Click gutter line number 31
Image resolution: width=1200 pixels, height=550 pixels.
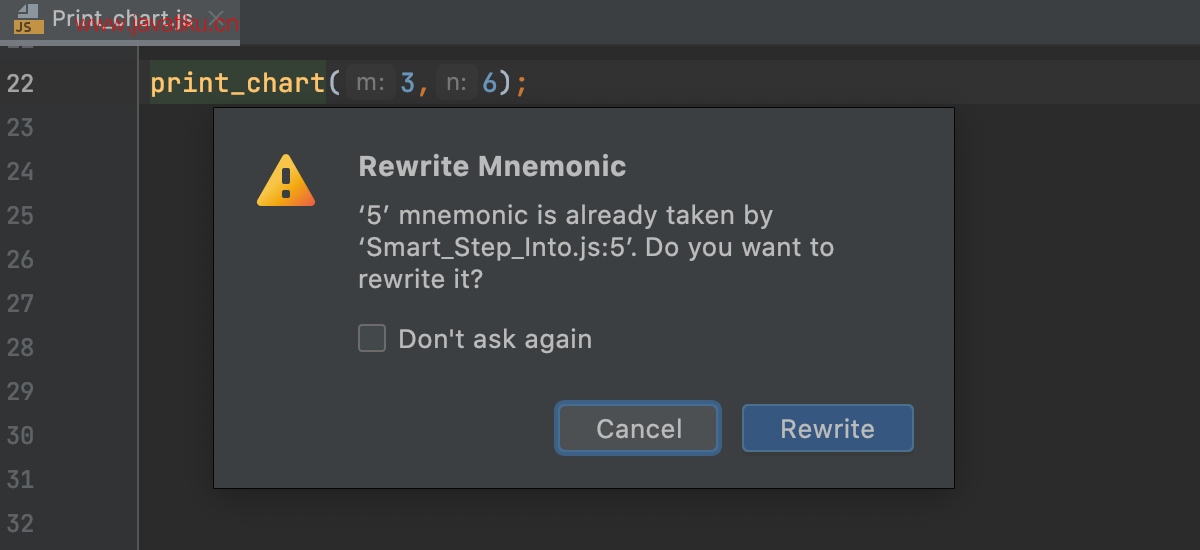point(20,480)
